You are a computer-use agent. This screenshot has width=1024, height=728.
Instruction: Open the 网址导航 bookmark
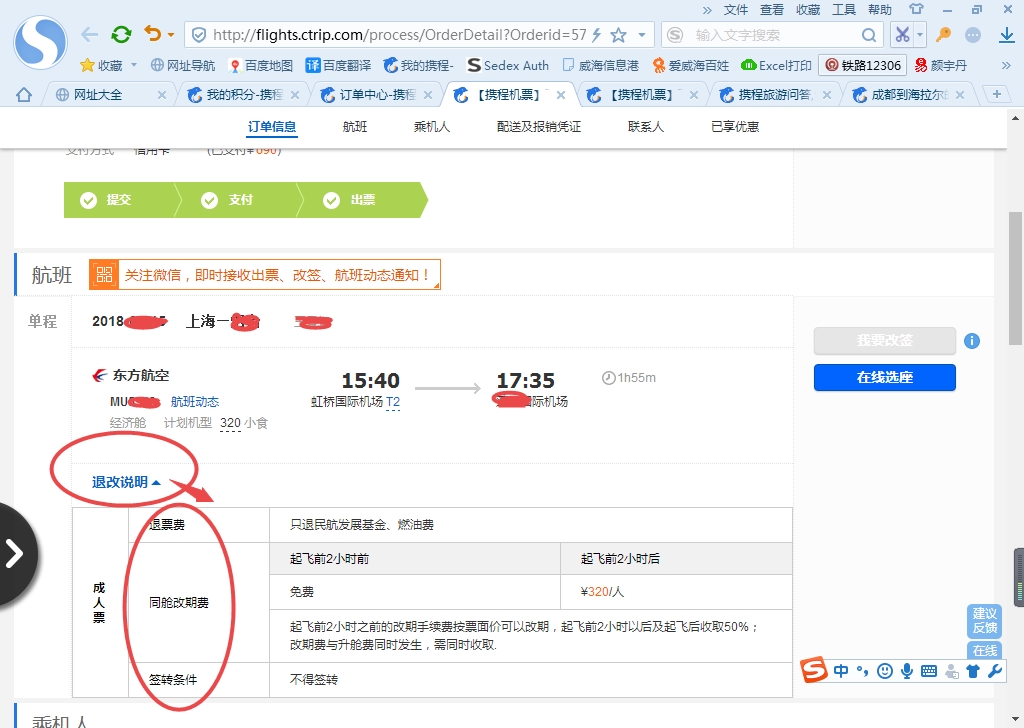coord(183,65)
